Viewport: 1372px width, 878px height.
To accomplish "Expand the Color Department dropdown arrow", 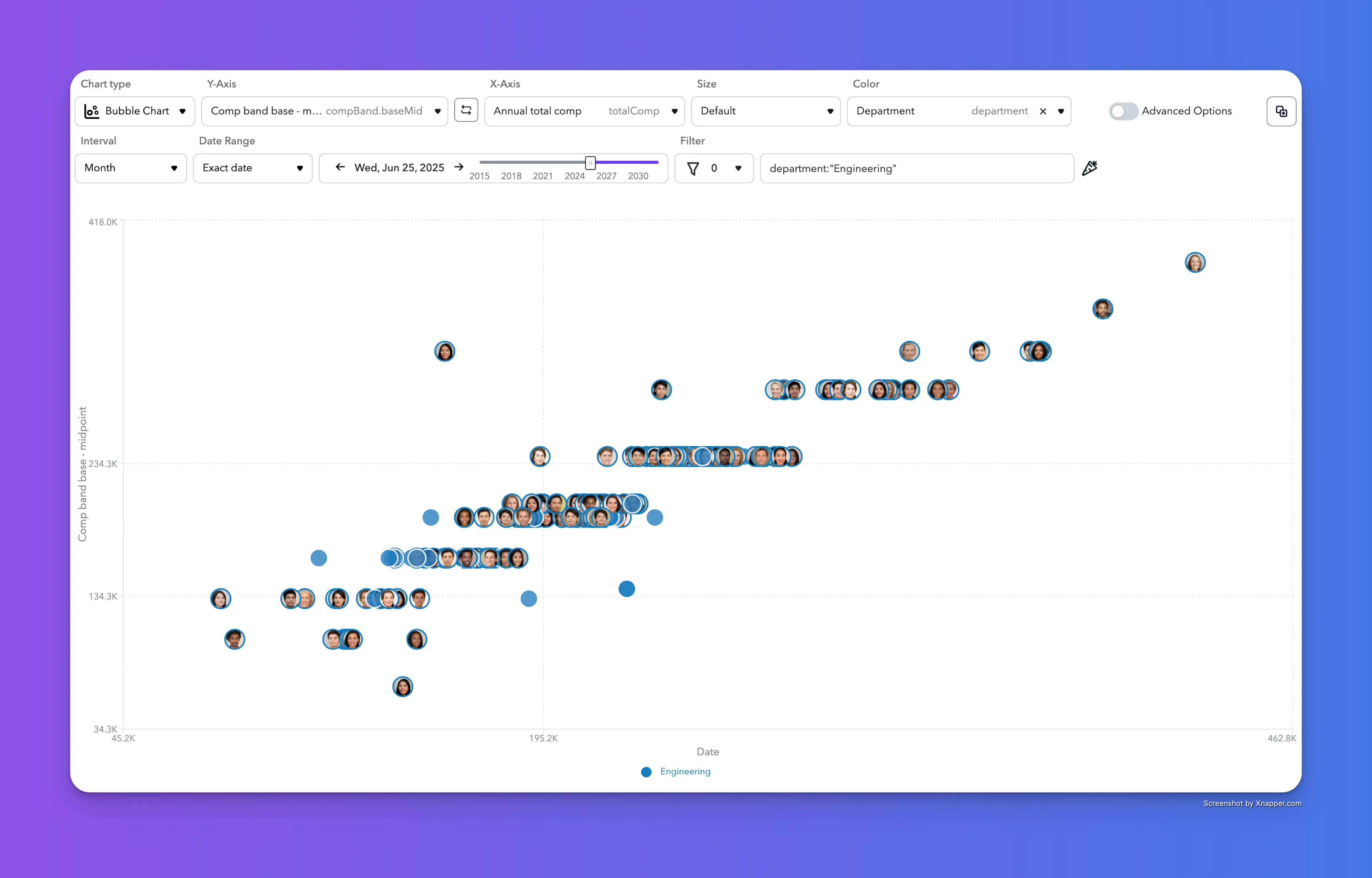I will 1061,111.
